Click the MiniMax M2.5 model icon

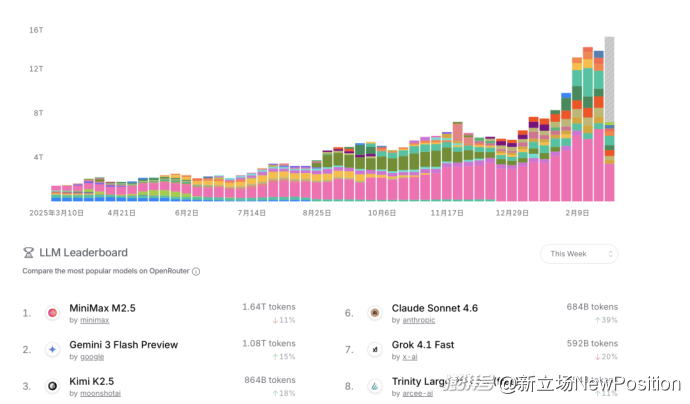coord(52,313)
